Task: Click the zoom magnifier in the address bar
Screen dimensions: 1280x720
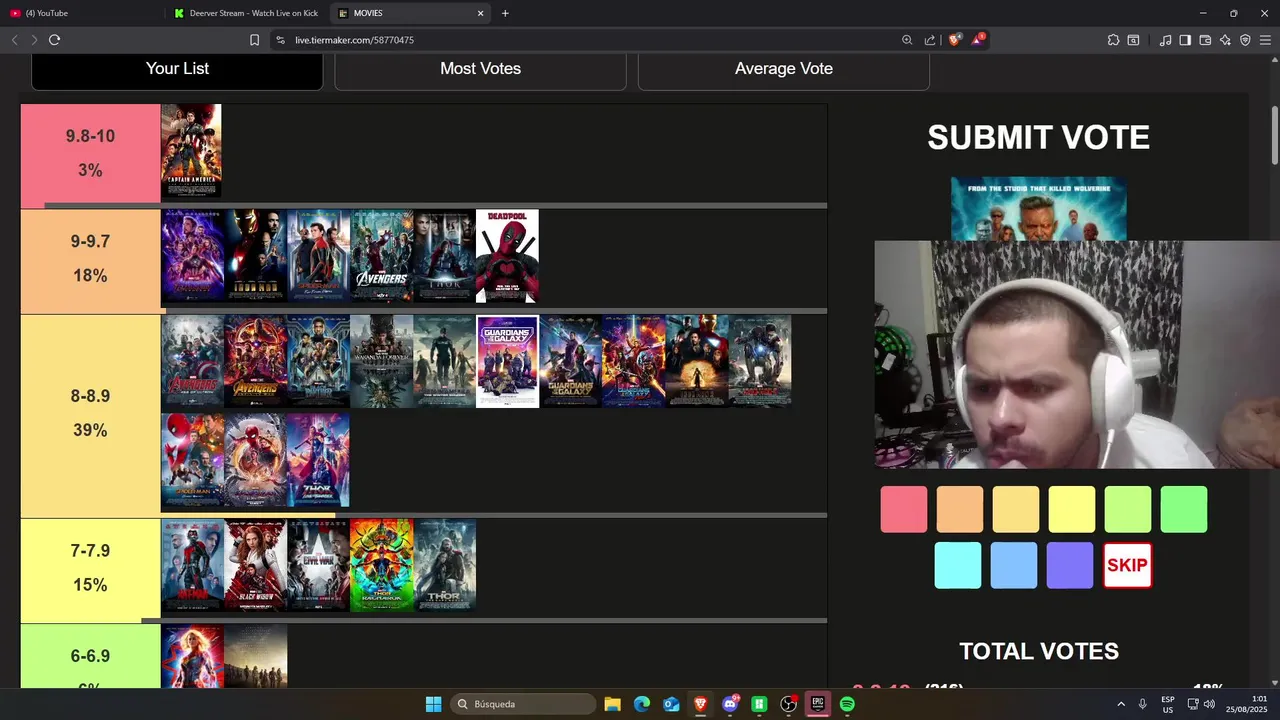Action: [907, 40]
